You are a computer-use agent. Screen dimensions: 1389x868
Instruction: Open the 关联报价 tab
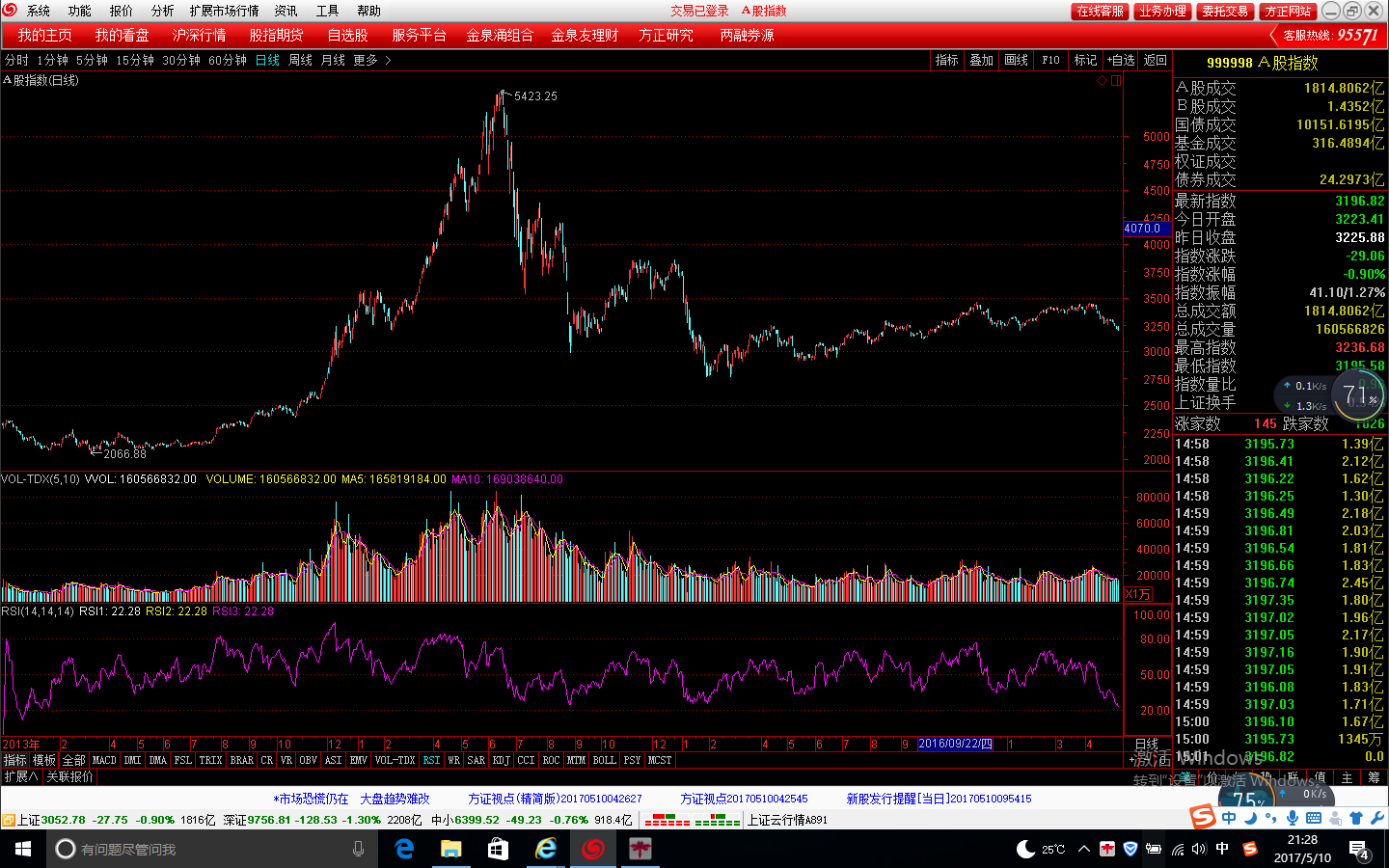point(70,776)
